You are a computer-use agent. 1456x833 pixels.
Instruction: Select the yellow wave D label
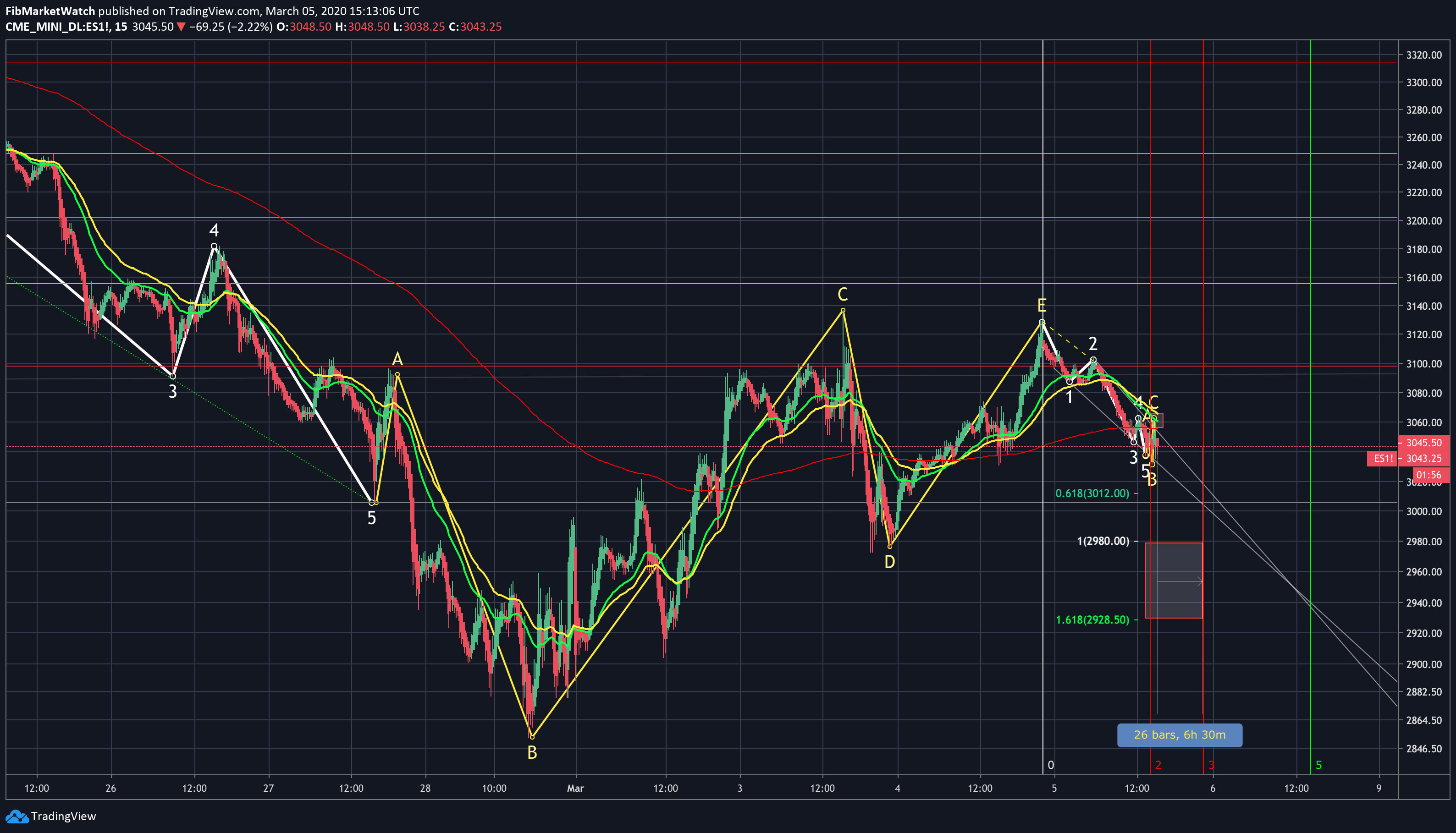(x=889, y=562)
